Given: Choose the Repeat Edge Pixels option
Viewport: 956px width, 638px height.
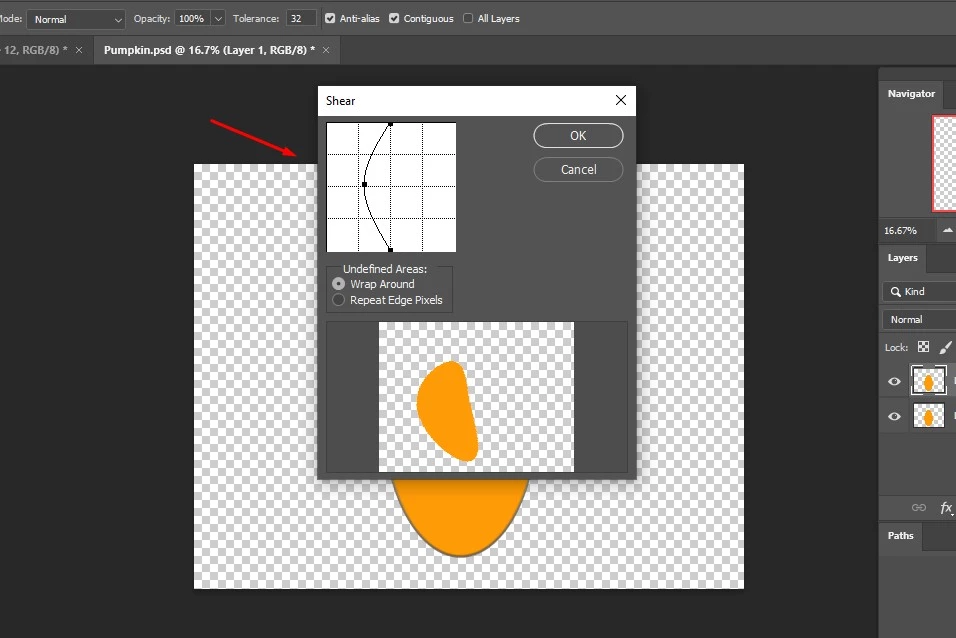Looking at the screenshot, I should 338,300.
